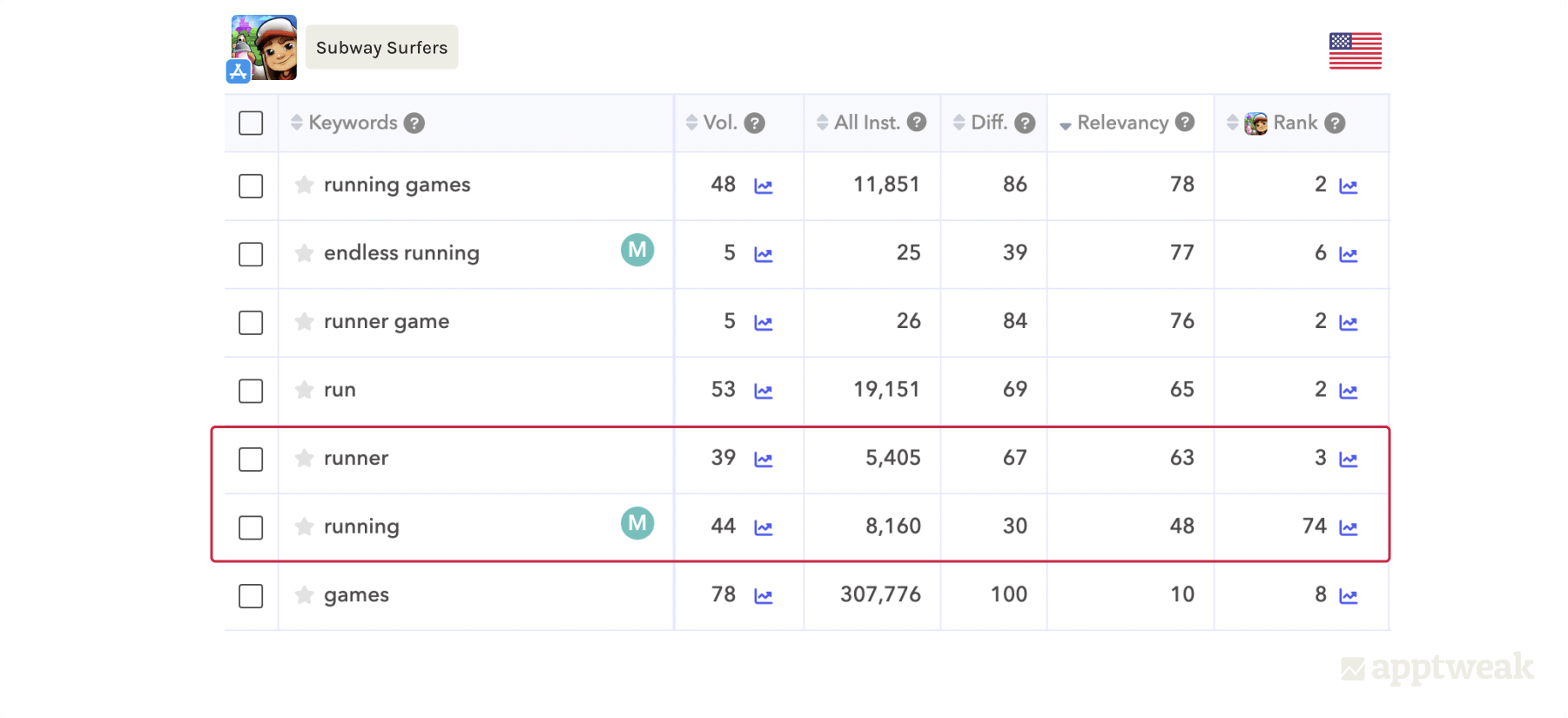This screenshot has height=718, width=1568.
Task: Open rank history chart for endless running
Action: point(1348,254)
